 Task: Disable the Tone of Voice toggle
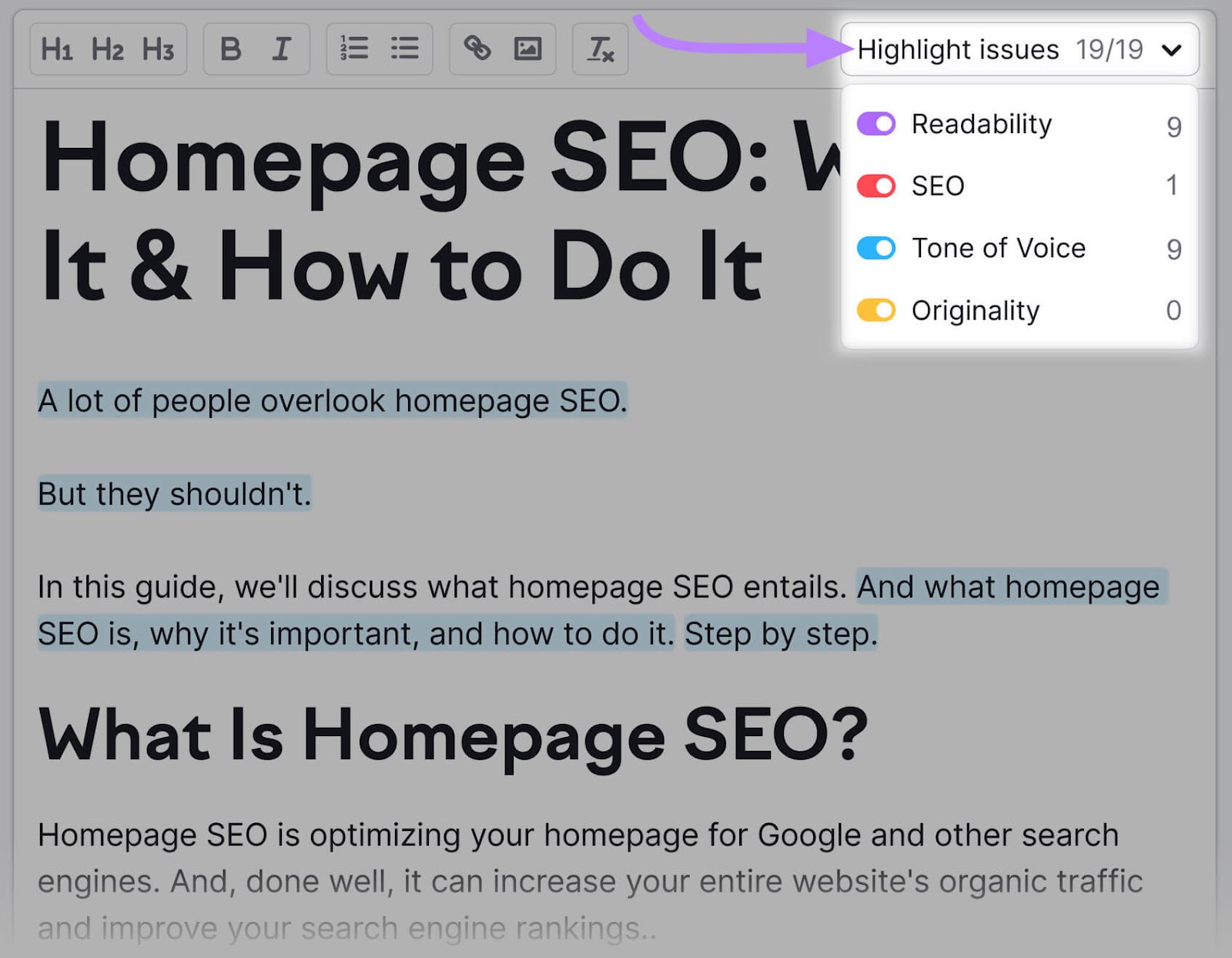point(875,248)
